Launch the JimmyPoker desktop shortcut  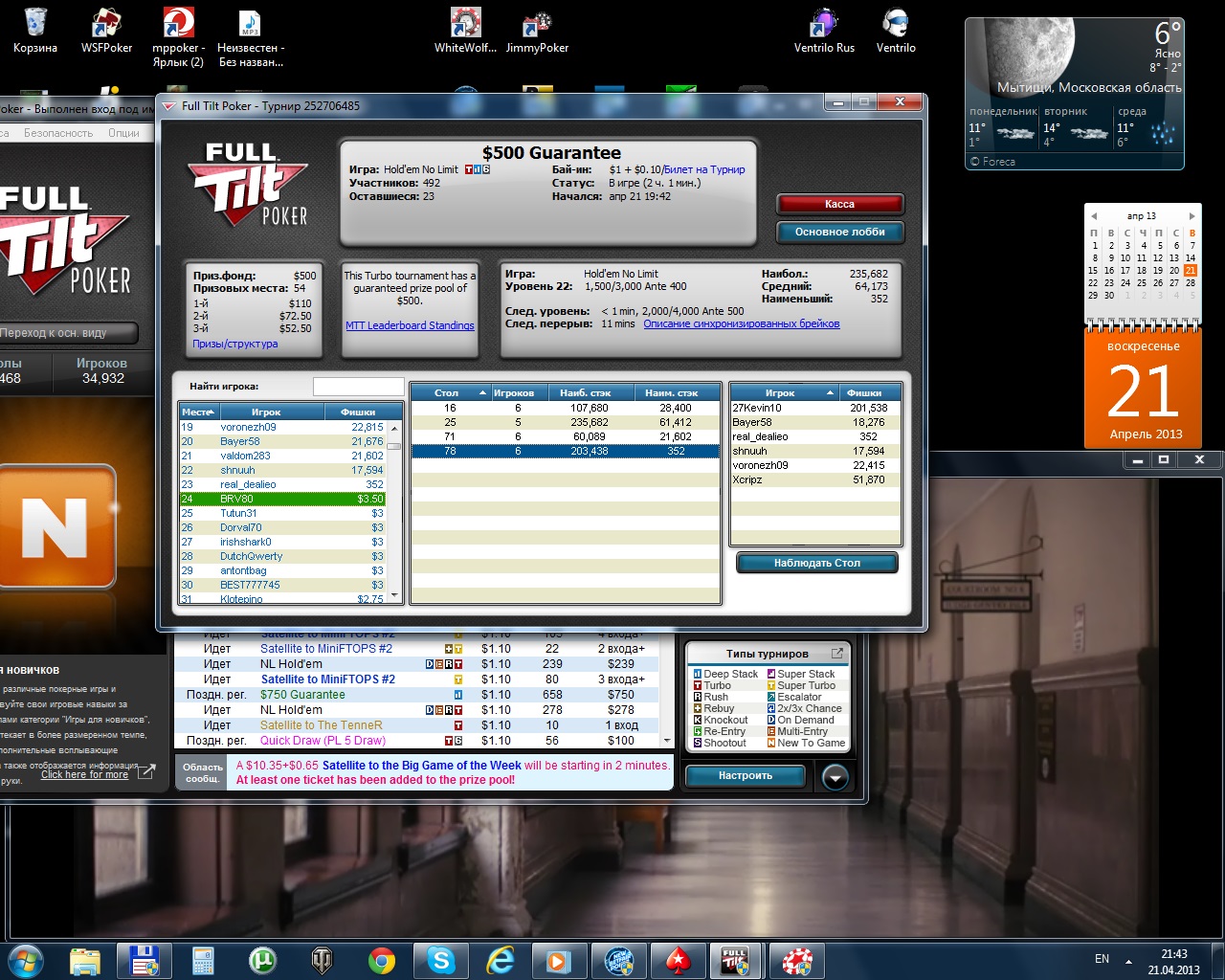pyautogui.click(x=537, y=31)
